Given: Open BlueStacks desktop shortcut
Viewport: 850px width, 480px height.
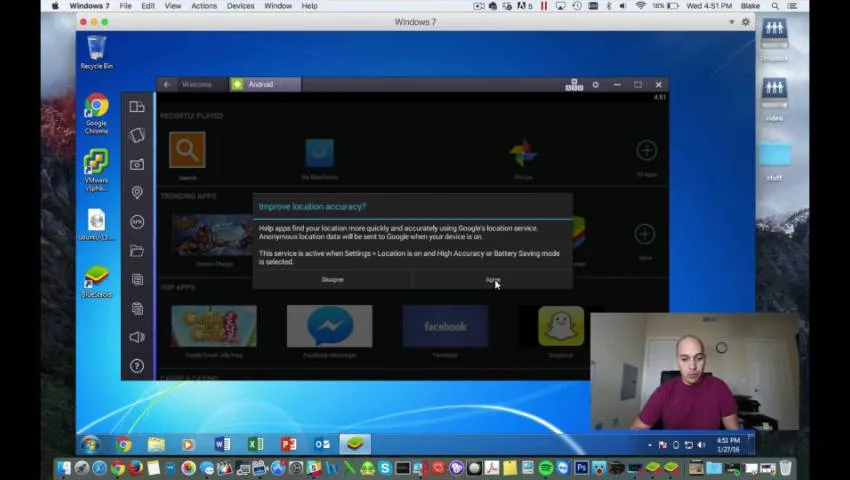Looking at the screenshot, I should click(96, 282).
